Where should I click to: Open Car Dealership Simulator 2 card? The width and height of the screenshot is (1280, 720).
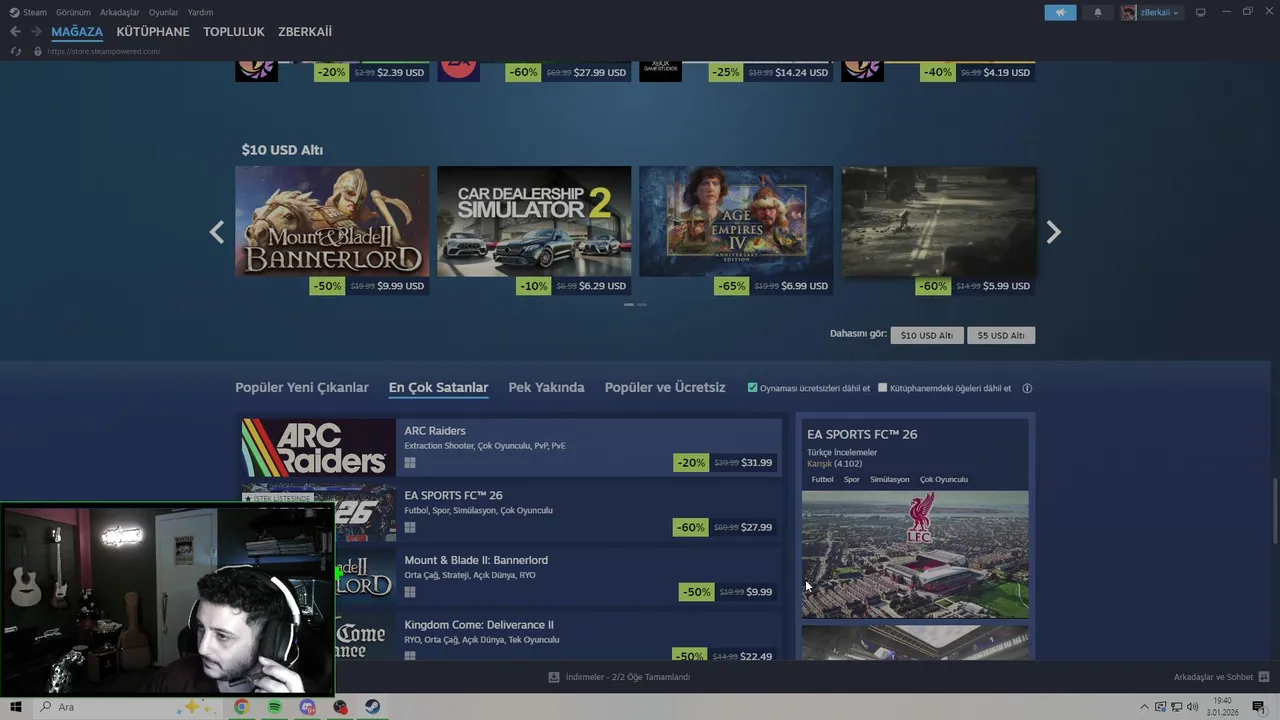coord(534,231)
